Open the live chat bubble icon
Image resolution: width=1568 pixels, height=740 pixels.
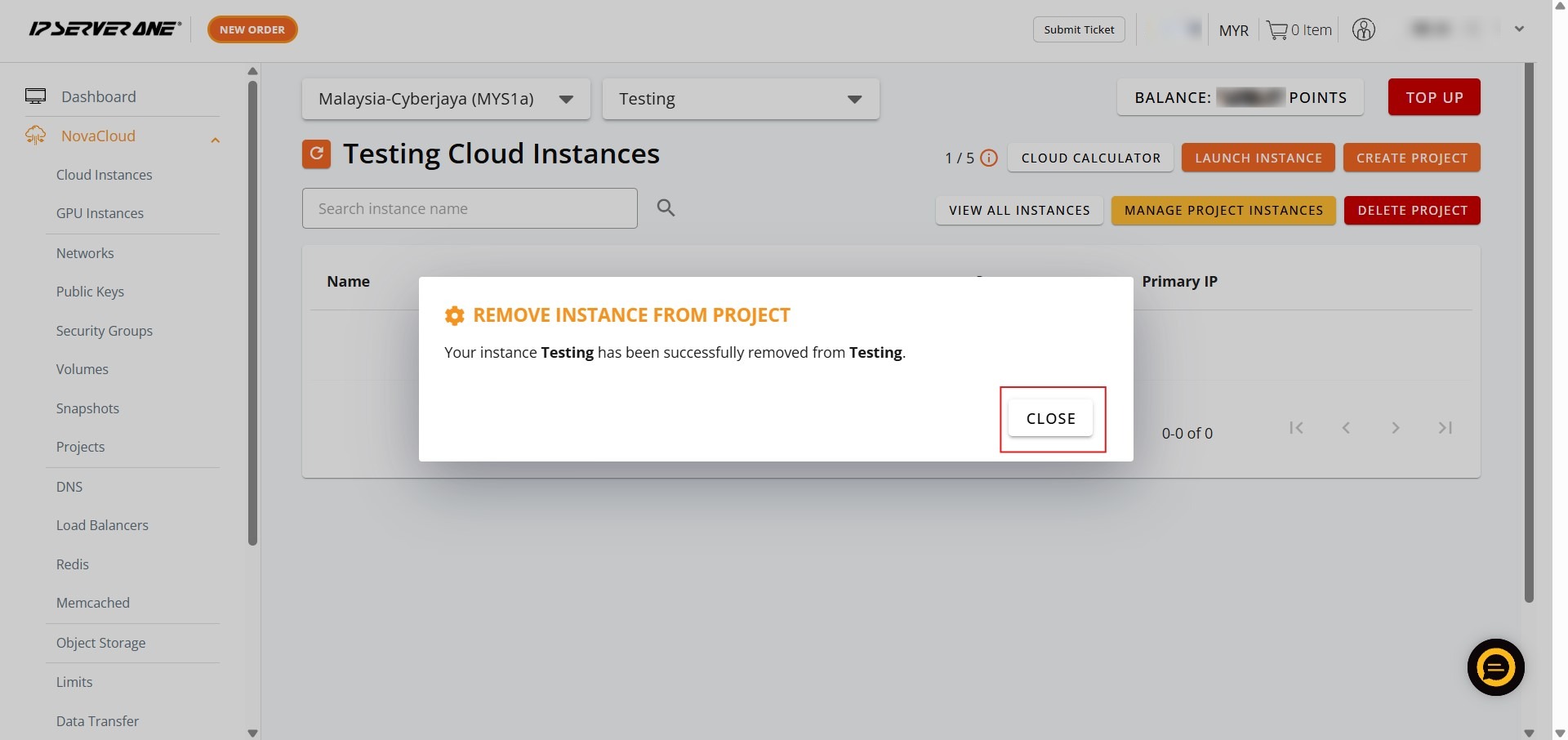[x=1495, y=667]
